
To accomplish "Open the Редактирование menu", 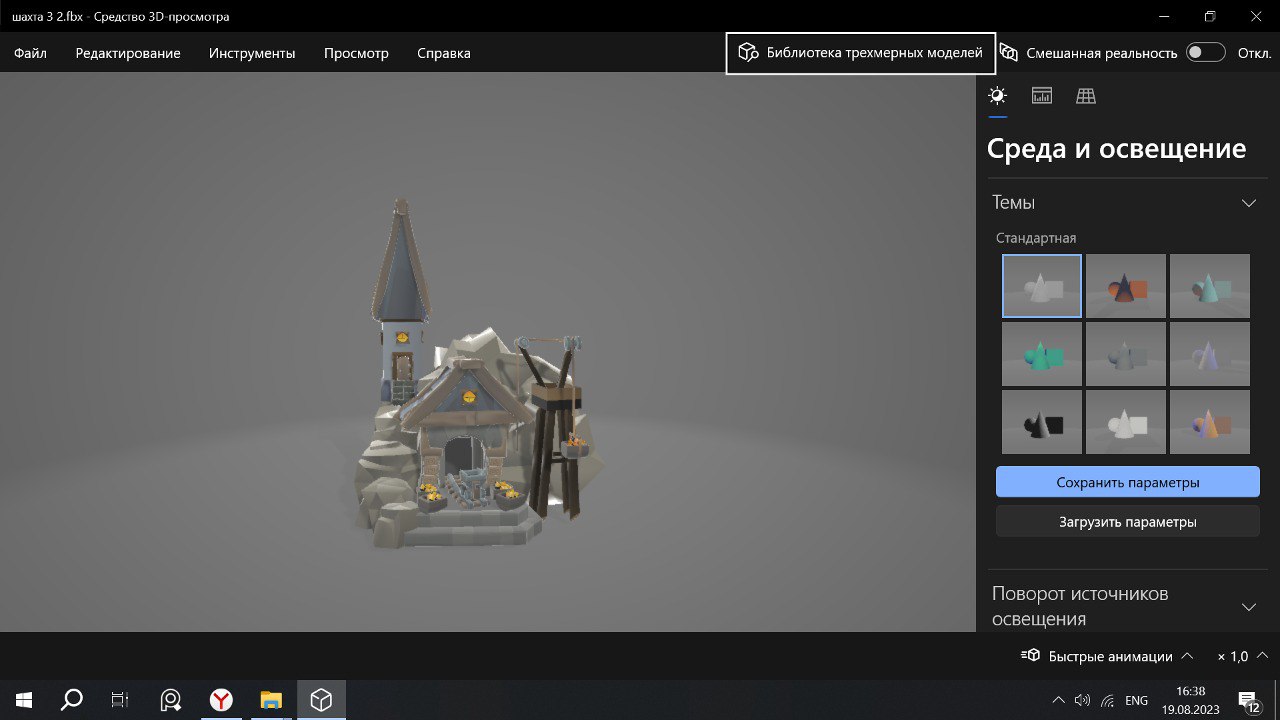I will click(x=128, y=53).
